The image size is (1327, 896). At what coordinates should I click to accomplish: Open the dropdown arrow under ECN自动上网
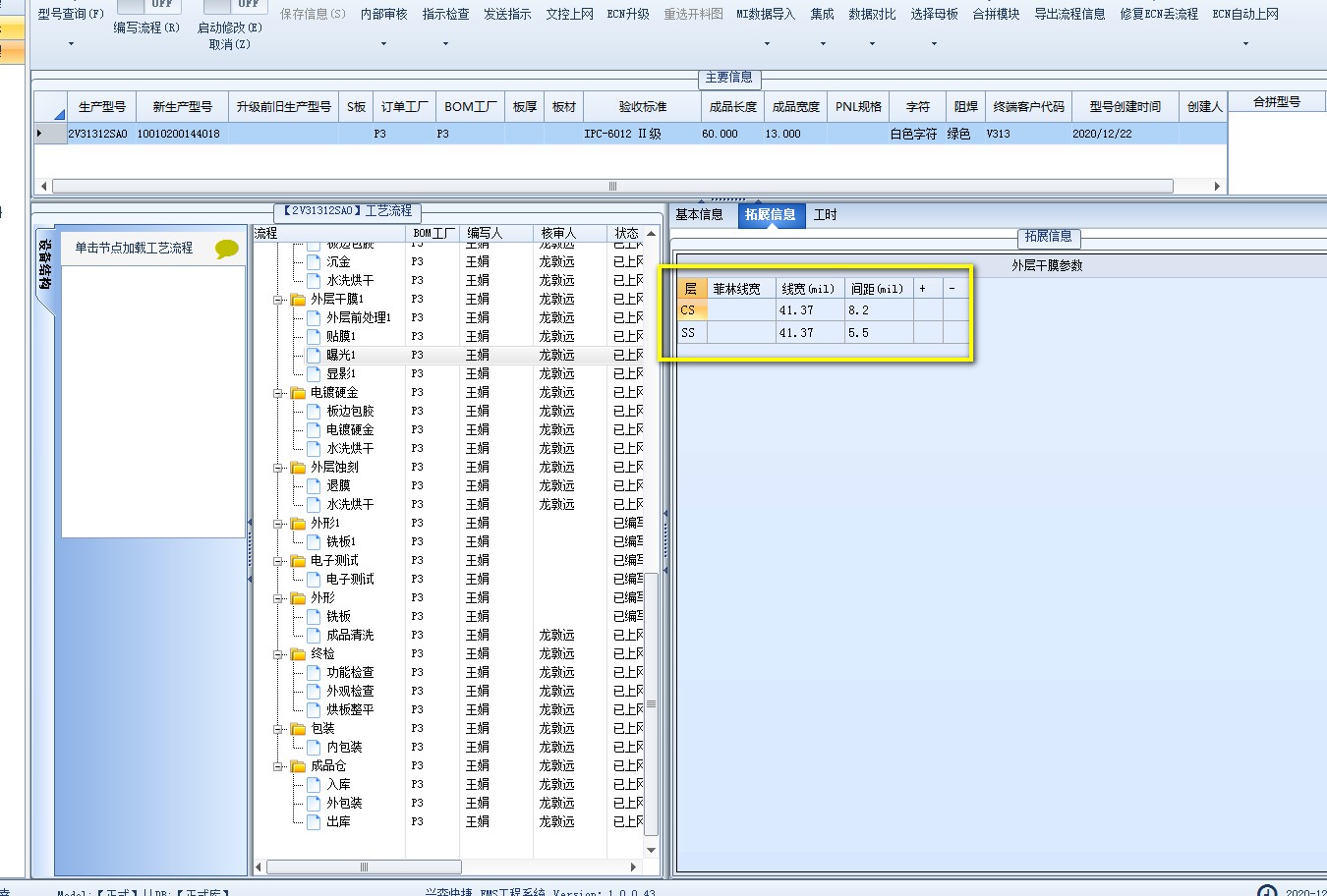pos(1245,44)
